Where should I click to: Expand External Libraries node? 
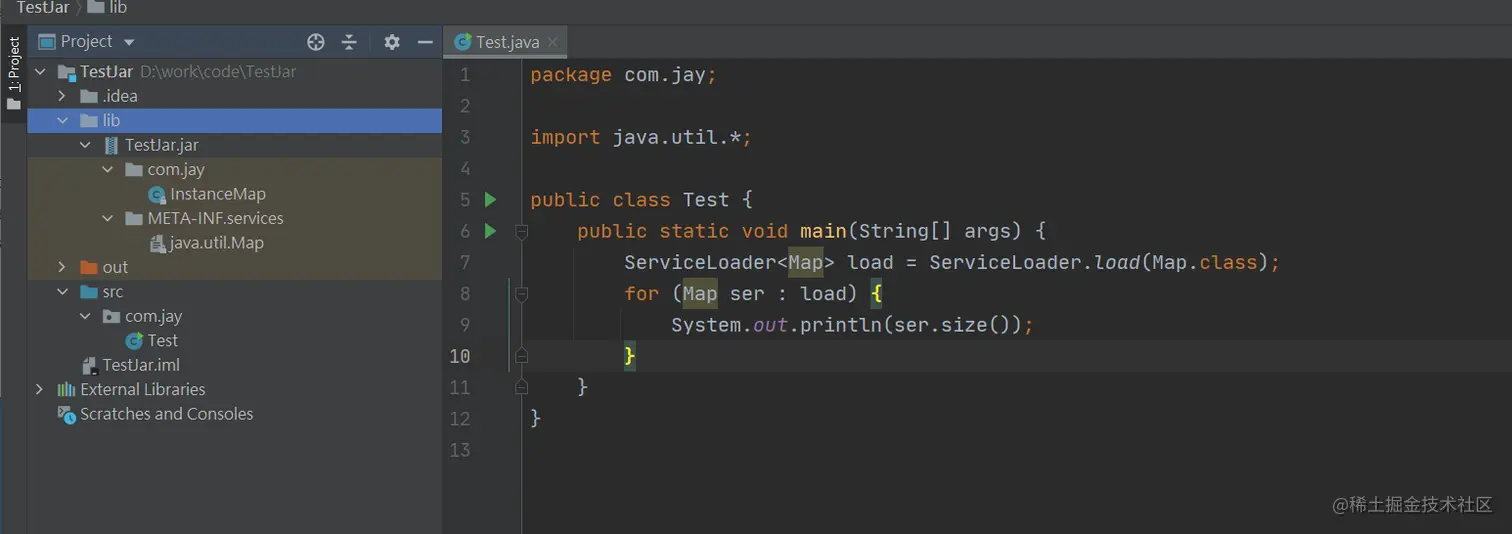tap(40, 389)
